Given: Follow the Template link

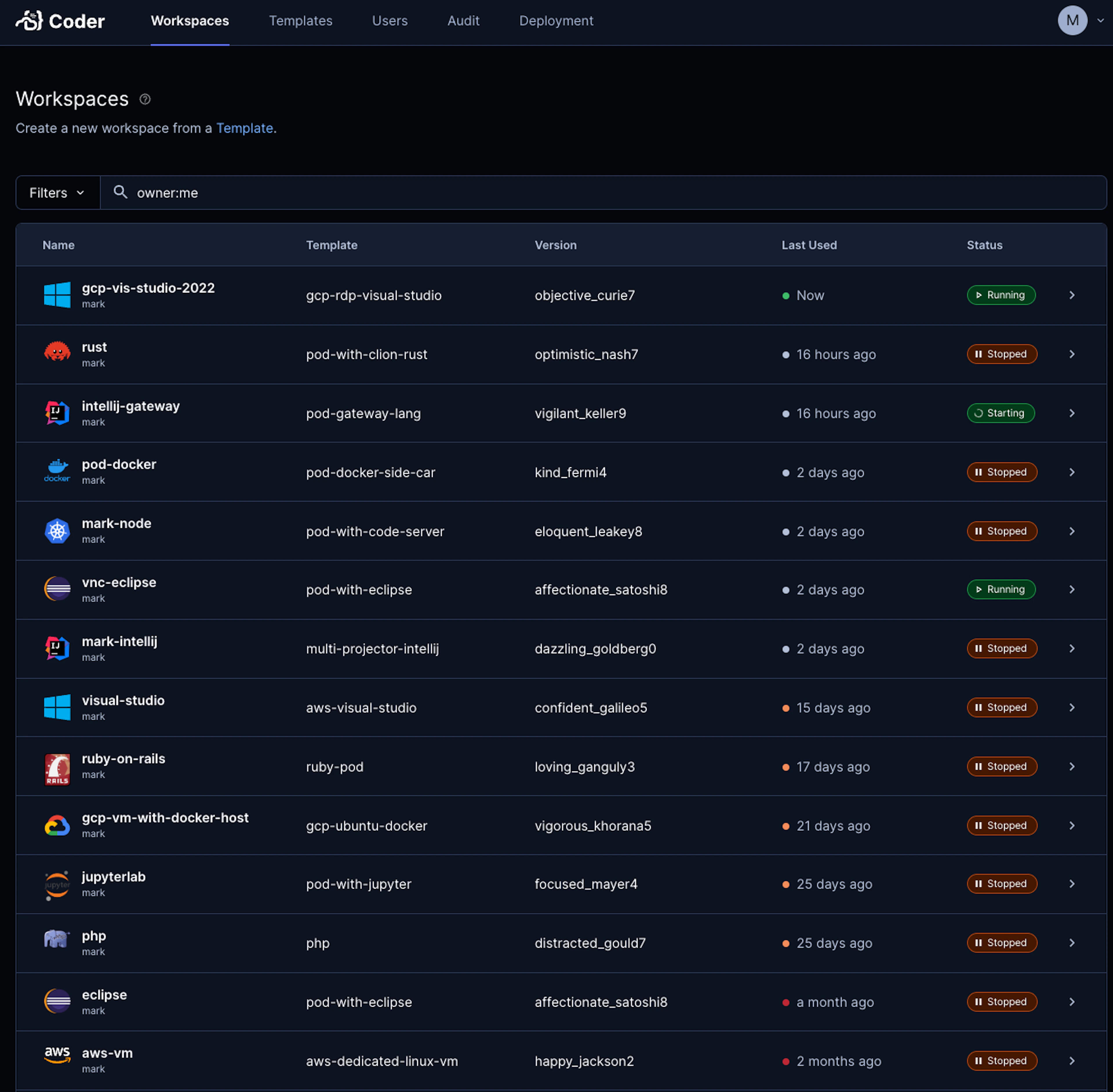Looking at the screenshot, I should click(x=244, y=128).
